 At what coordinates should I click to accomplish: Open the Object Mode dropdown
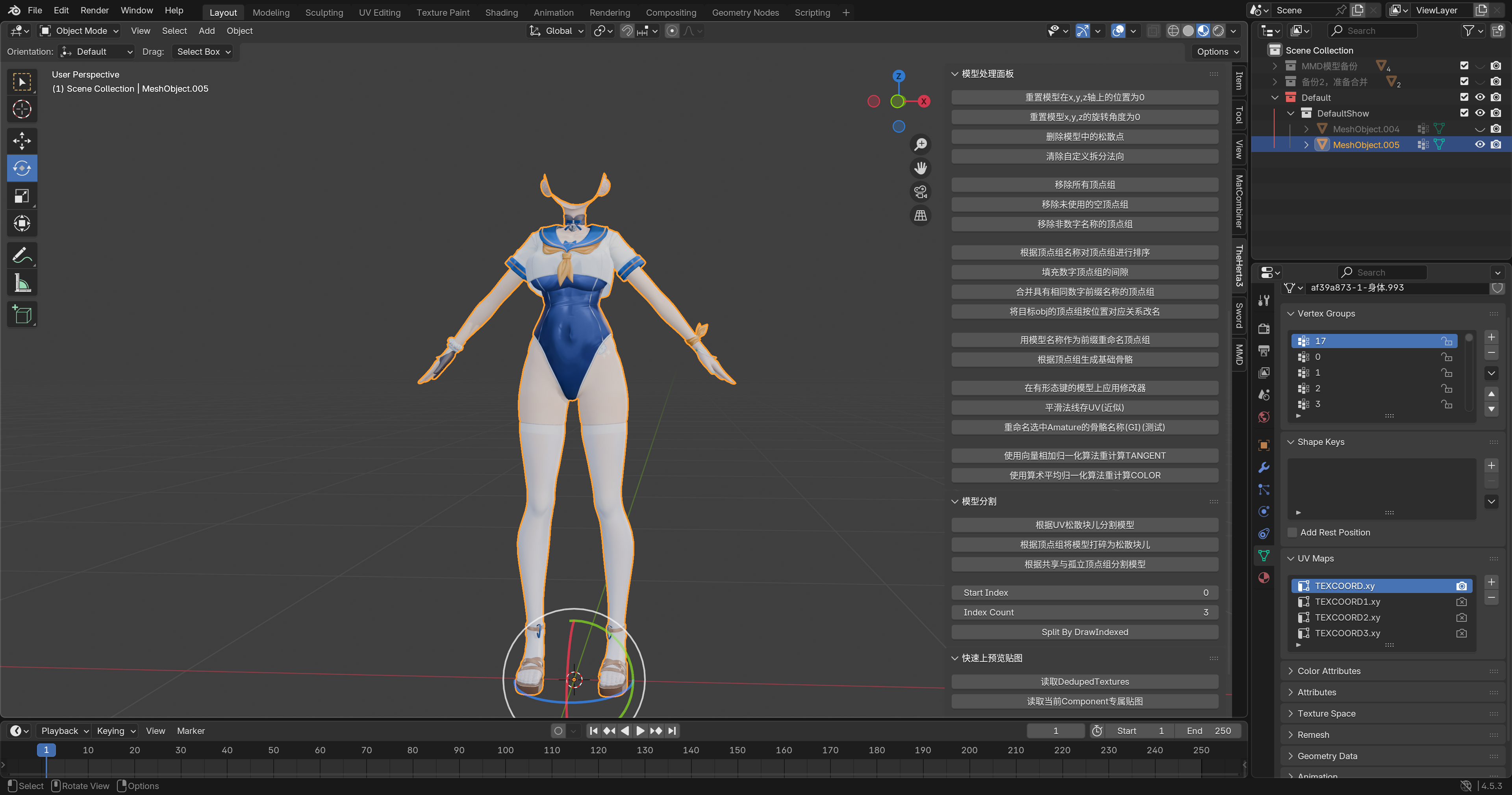80,31
